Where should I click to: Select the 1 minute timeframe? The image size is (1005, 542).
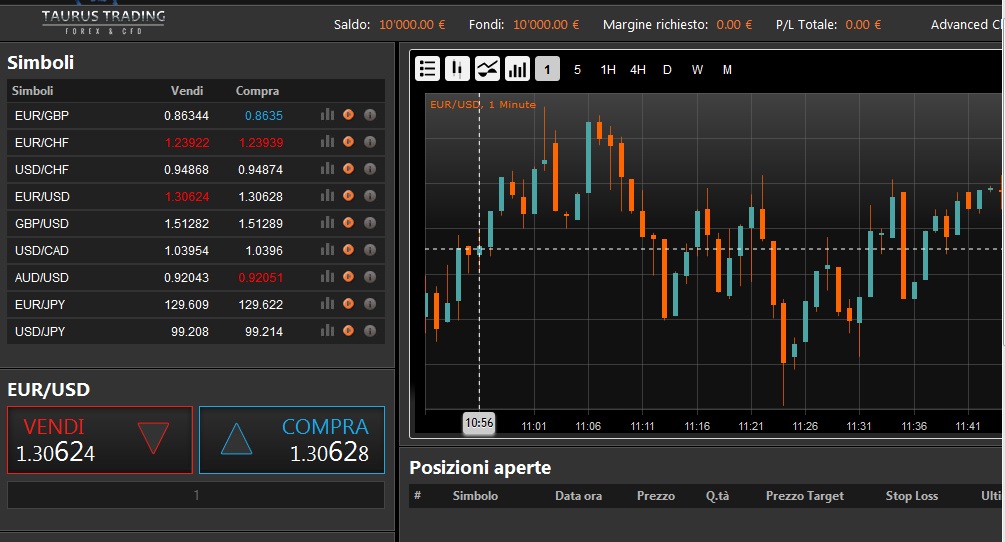547,69
